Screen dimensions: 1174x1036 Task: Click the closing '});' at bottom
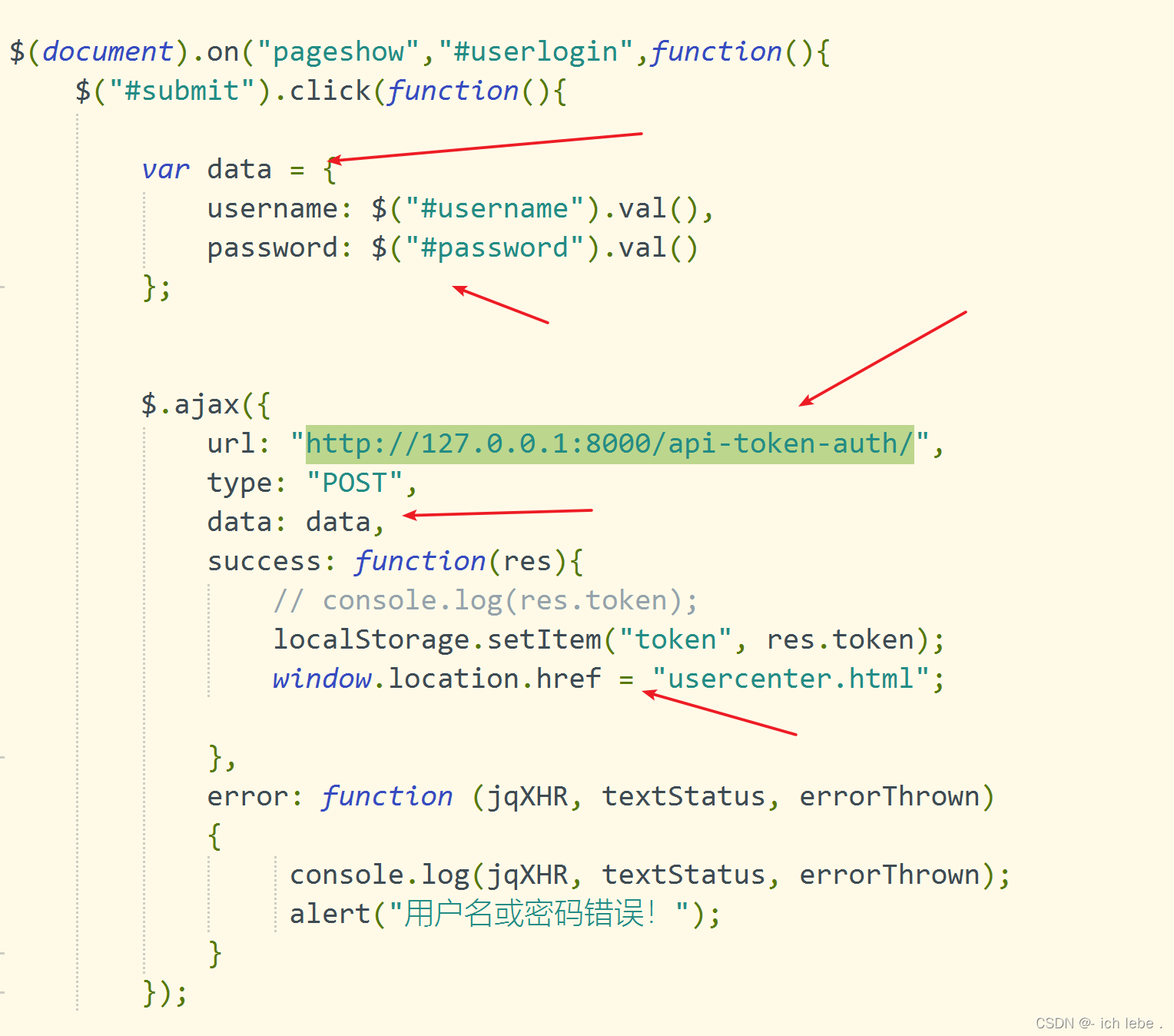point(165,992)
